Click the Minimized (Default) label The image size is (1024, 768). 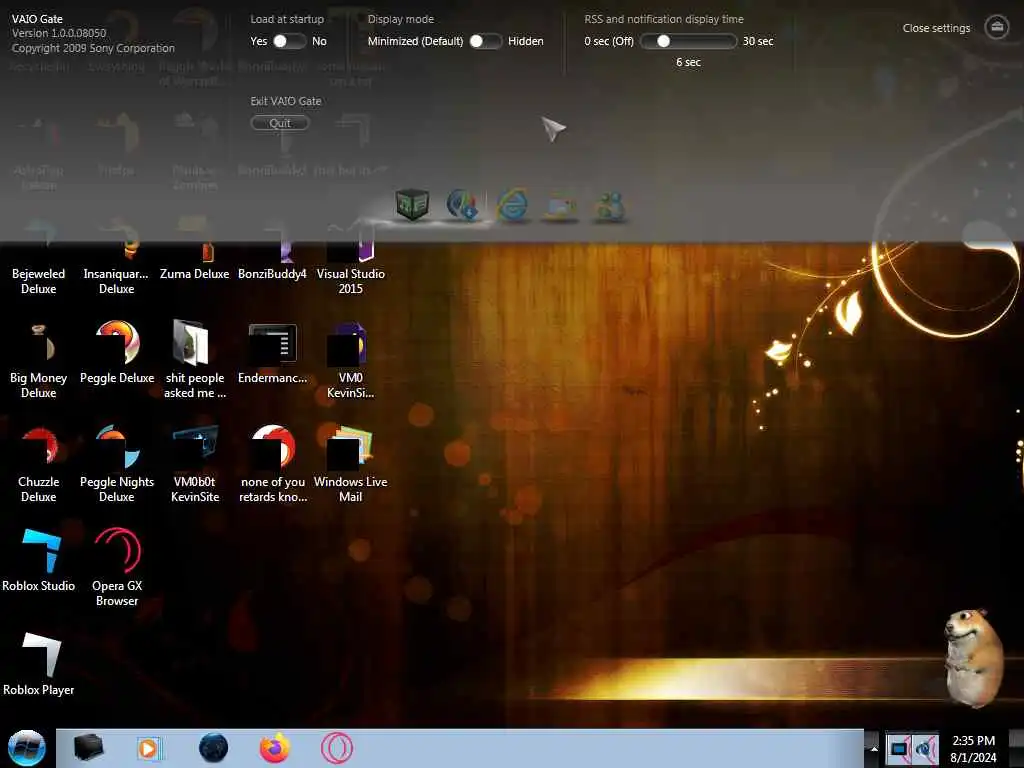pyautogui.click(x=415, y=41)
